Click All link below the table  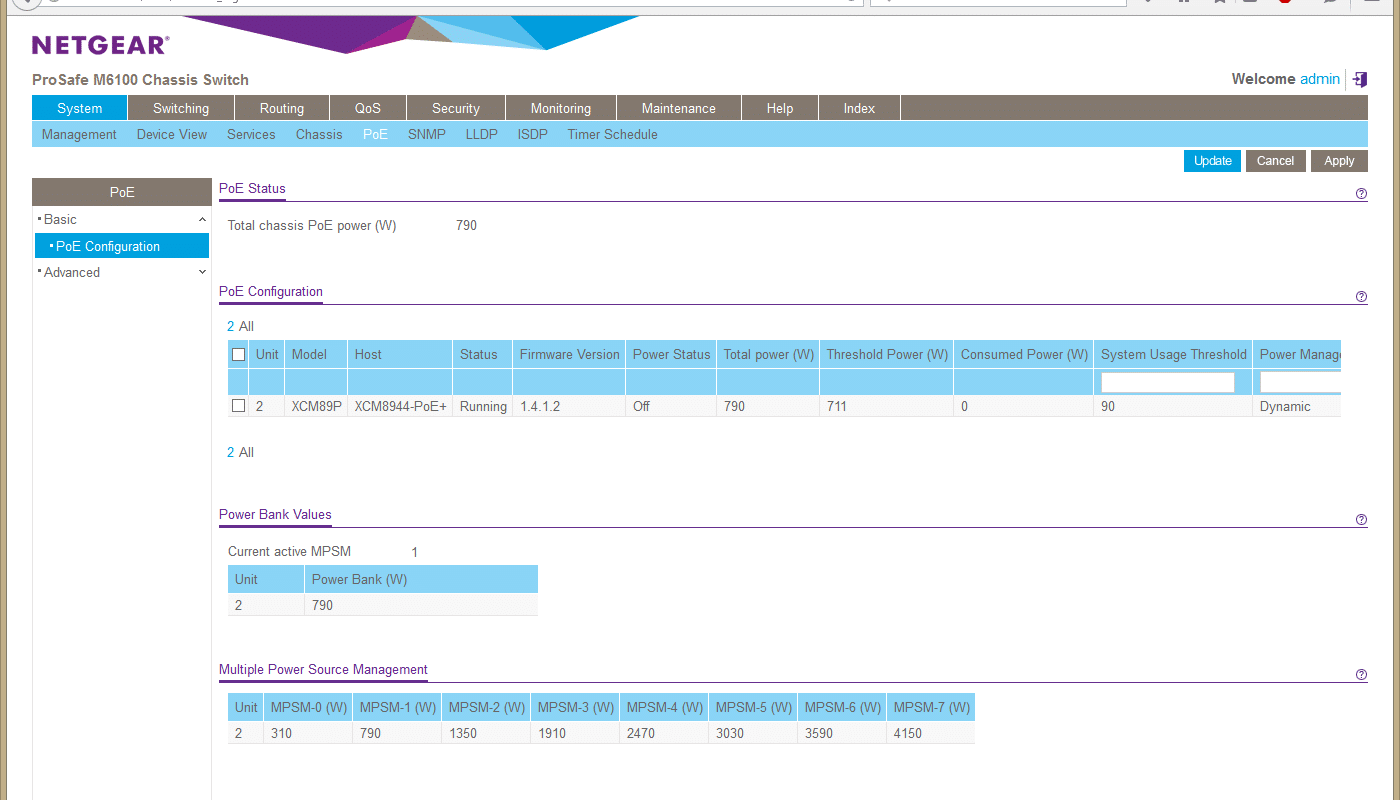246,452
